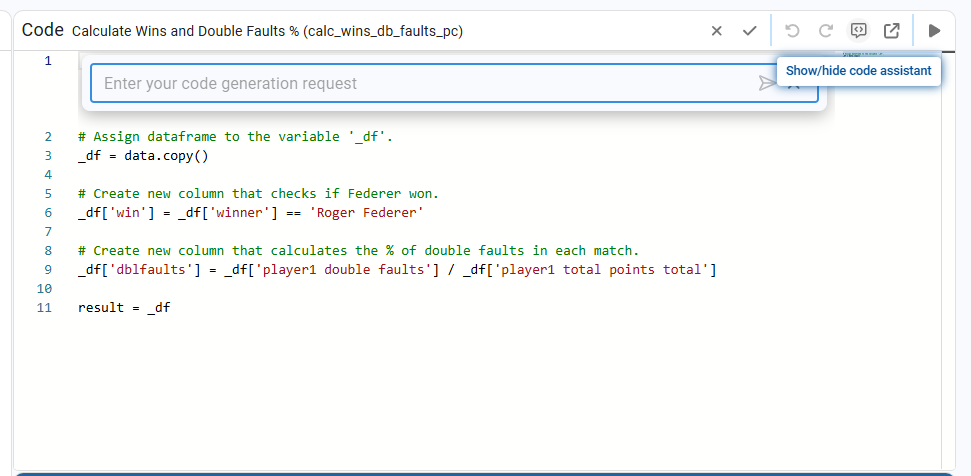Image resolution: width=971 pixels, height=476 pixels.
Task: Open code editor in a new window
Action: click(x=892, y=31)
